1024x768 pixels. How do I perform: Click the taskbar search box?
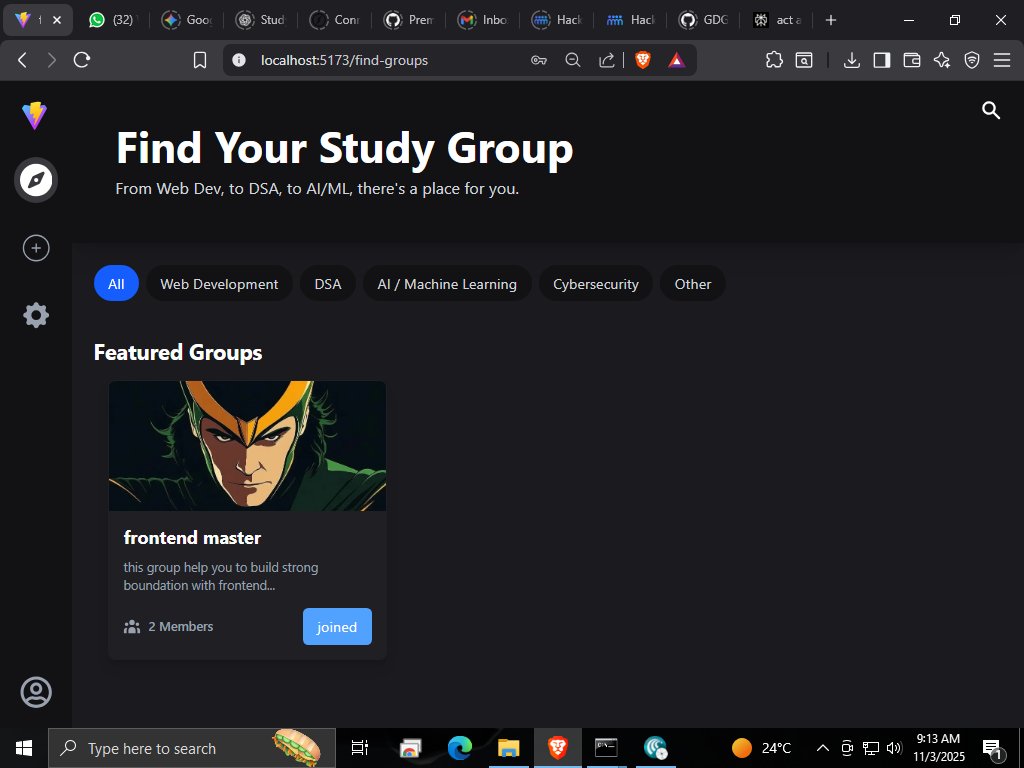pos(191,748)
